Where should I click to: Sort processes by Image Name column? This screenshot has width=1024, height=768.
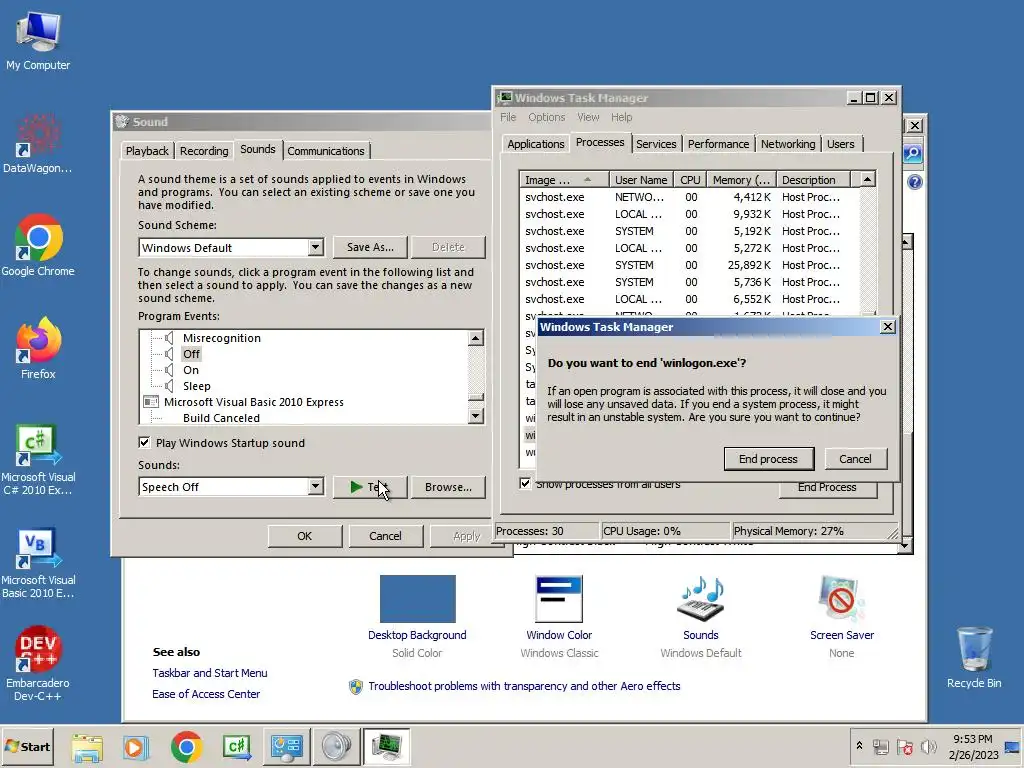pyautogui.click(x=564, y=180)
